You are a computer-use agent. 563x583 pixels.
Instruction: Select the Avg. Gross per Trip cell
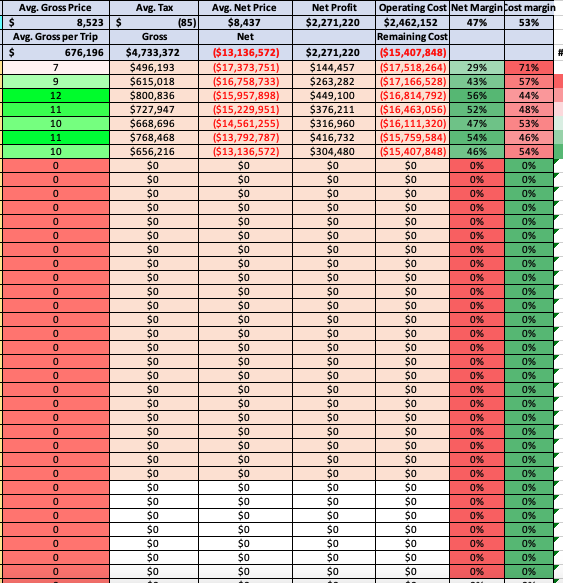56,37
